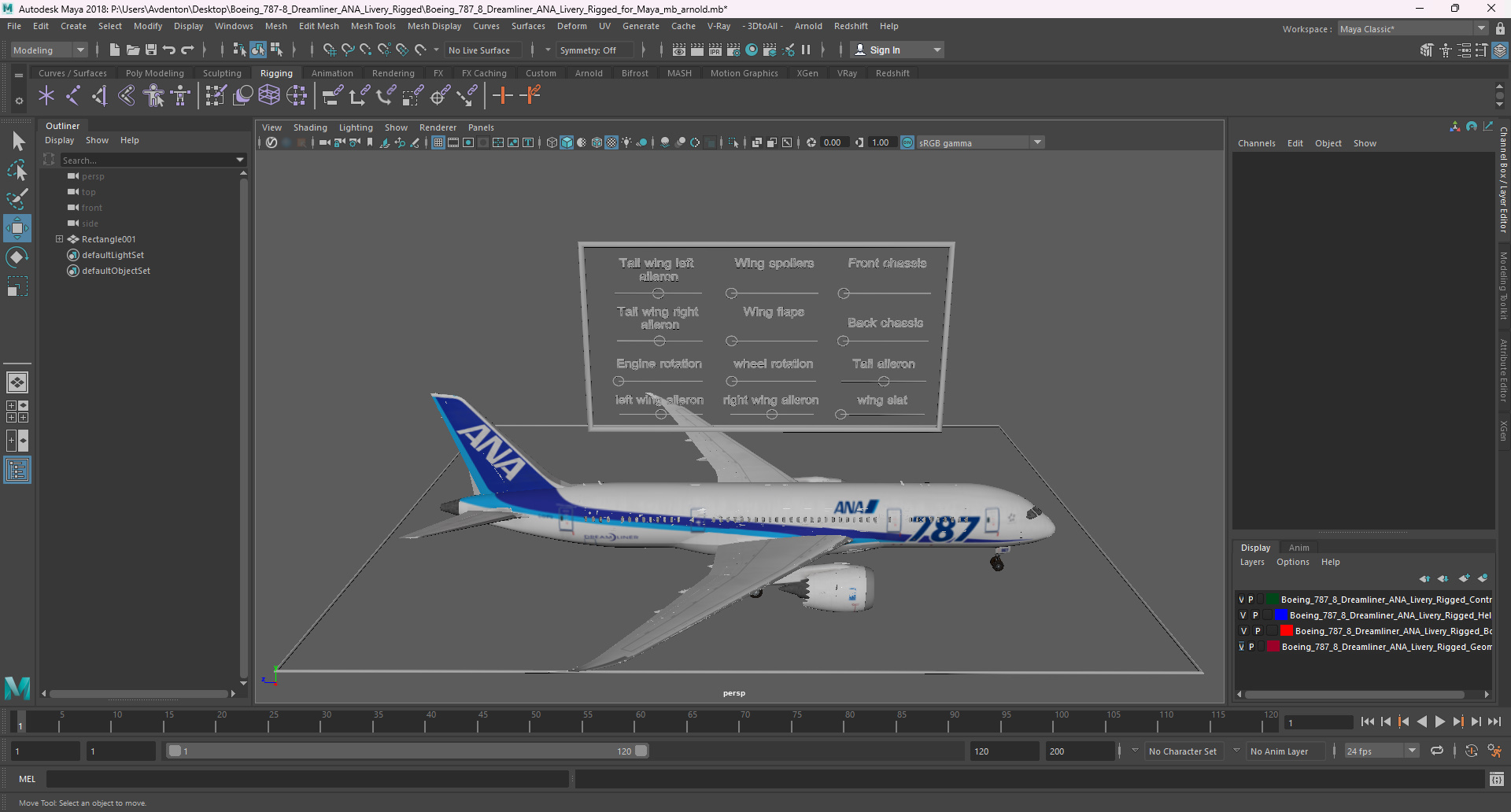Toggle visibility V of the Geom layer
Image resolution: width=1511 pixels, height=812 pixels.
point(1242,647)
